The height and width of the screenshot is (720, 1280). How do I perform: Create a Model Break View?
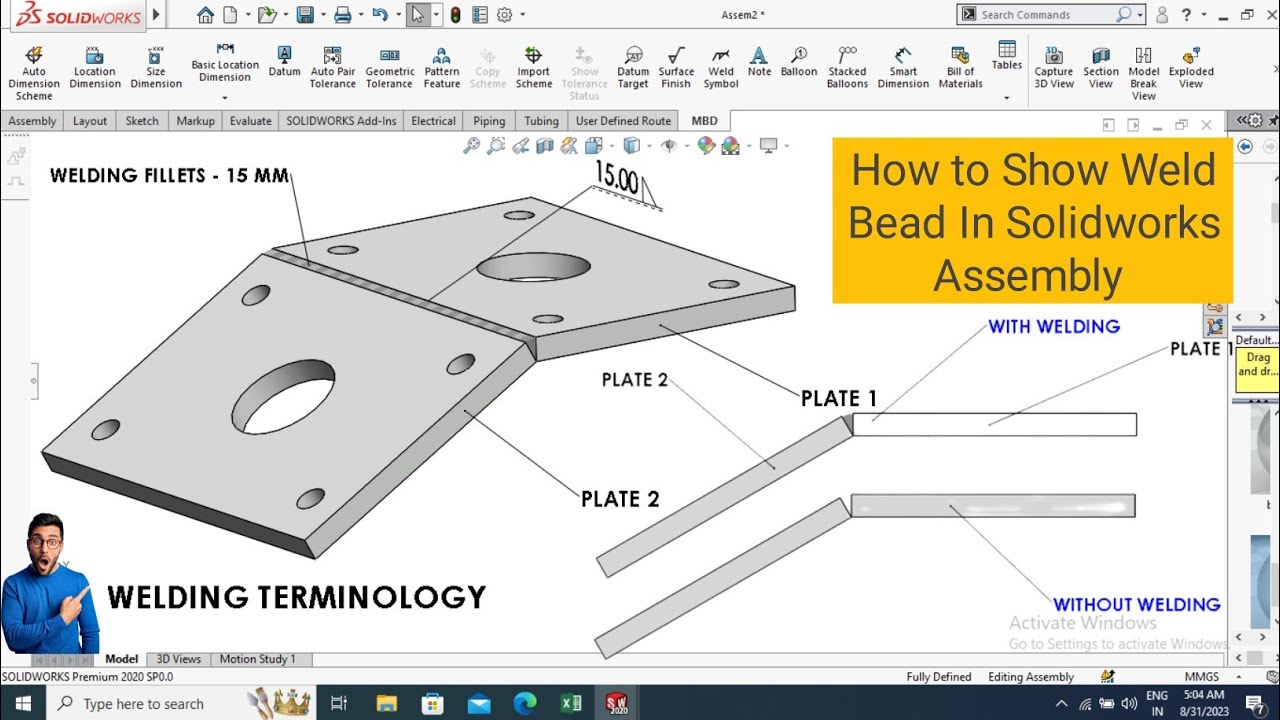[1144, 73]
